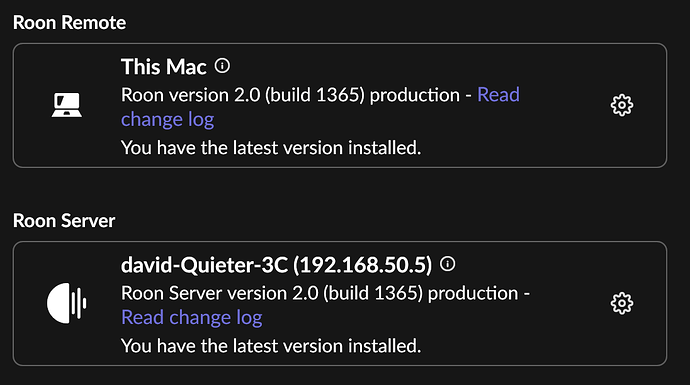Click the Roon Remote section heading

[70, 22]
